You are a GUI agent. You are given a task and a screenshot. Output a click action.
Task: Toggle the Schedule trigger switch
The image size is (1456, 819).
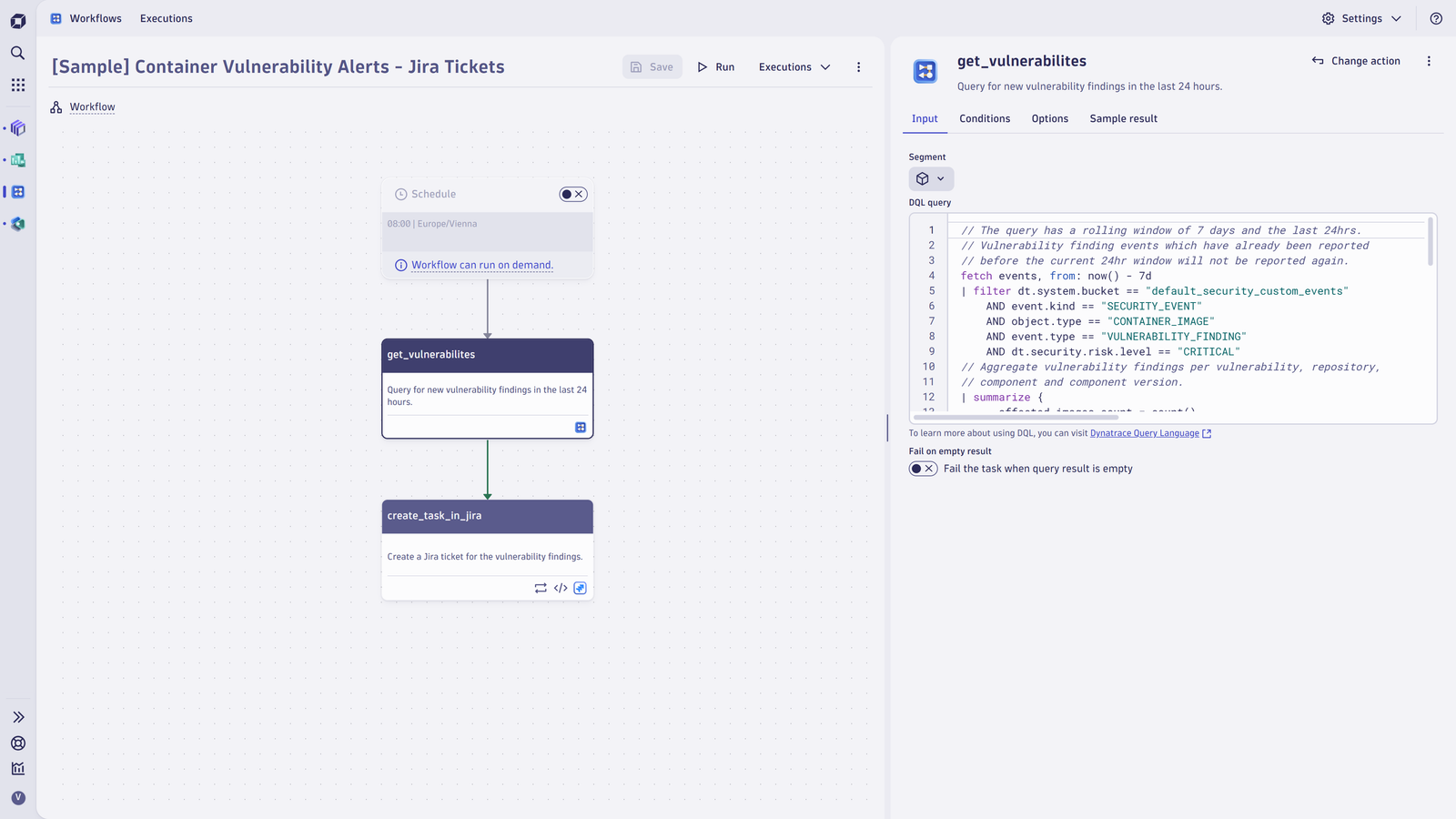click(x=573, y=195)
